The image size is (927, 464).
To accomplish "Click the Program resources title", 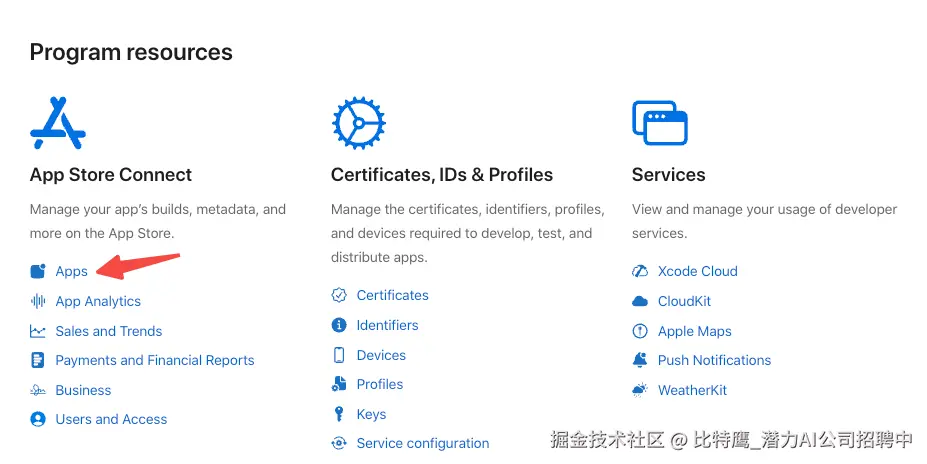I will click(131, 53).
